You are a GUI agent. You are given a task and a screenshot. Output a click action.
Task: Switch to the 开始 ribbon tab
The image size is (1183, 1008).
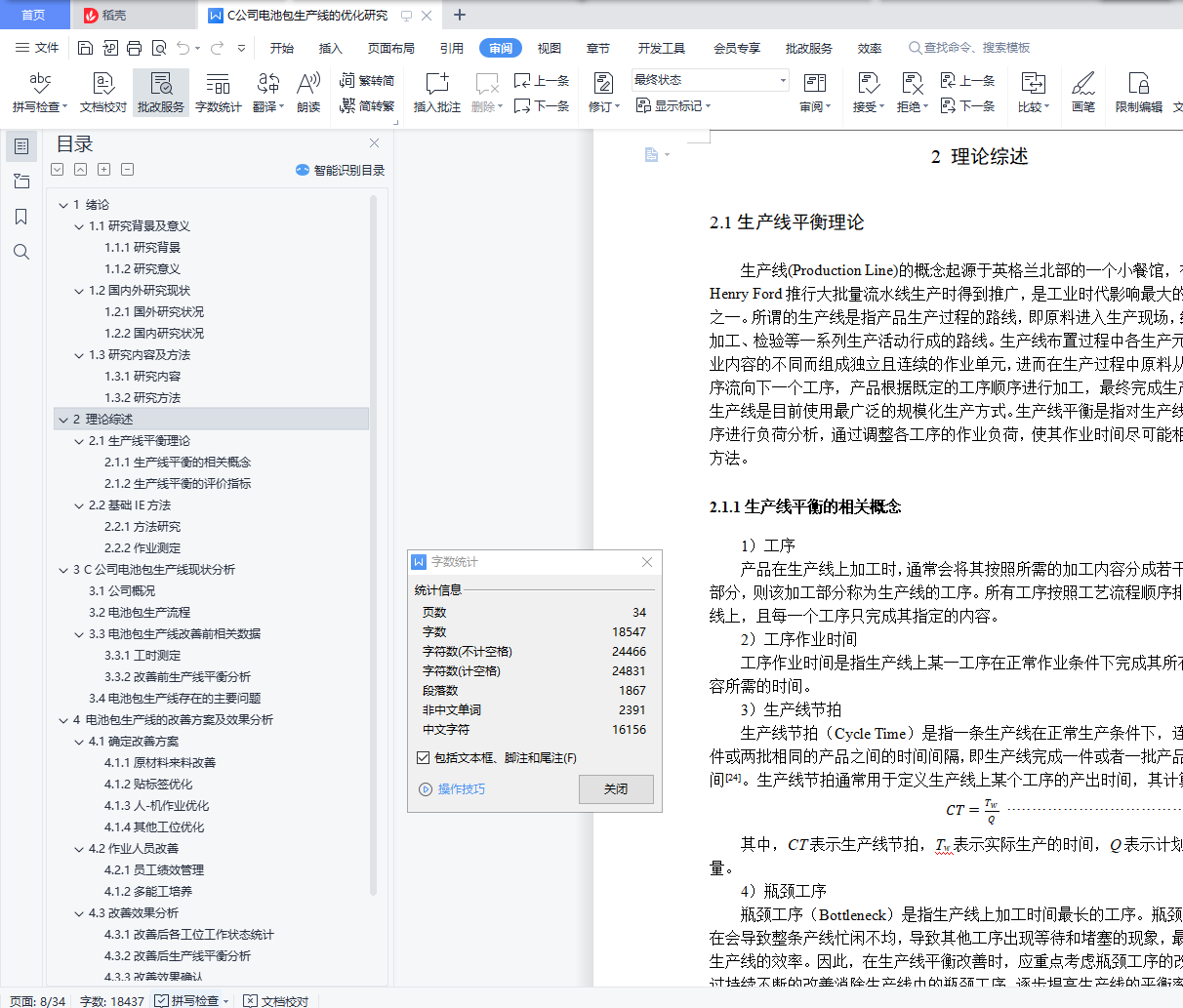point(282,48)
